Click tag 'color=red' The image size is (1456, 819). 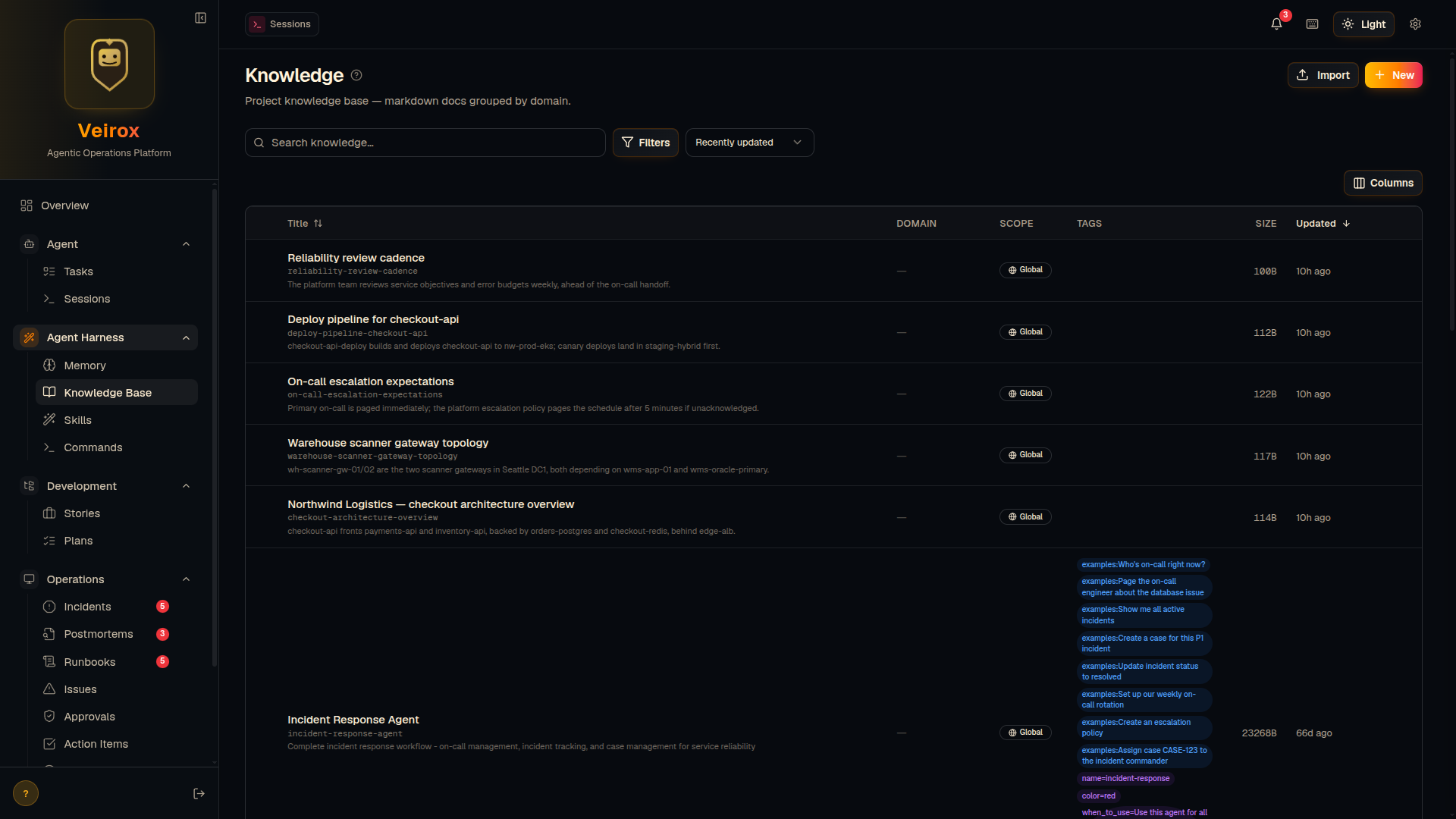1098,796
